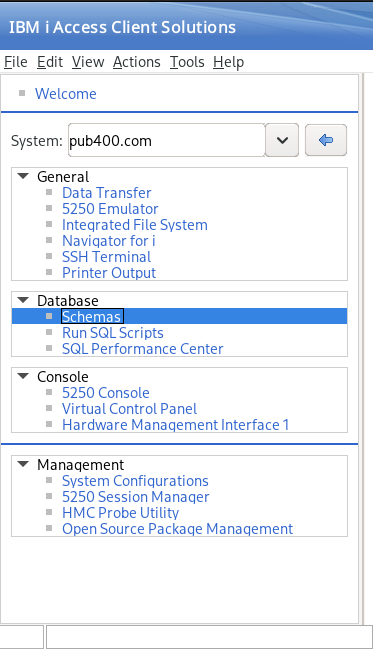Image resolution: width=373 pixels, height=650 pixels.
Task: Open the View menu
Action: click(x=88, y=62)
